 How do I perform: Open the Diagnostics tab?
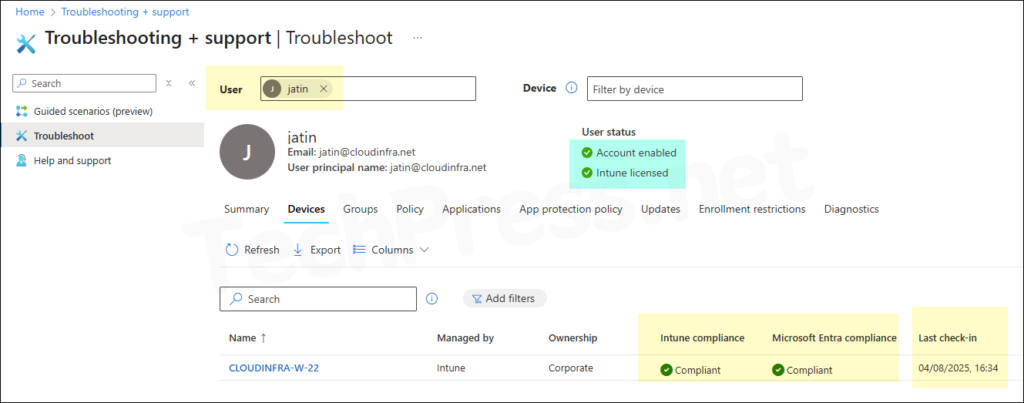(852, 209)
